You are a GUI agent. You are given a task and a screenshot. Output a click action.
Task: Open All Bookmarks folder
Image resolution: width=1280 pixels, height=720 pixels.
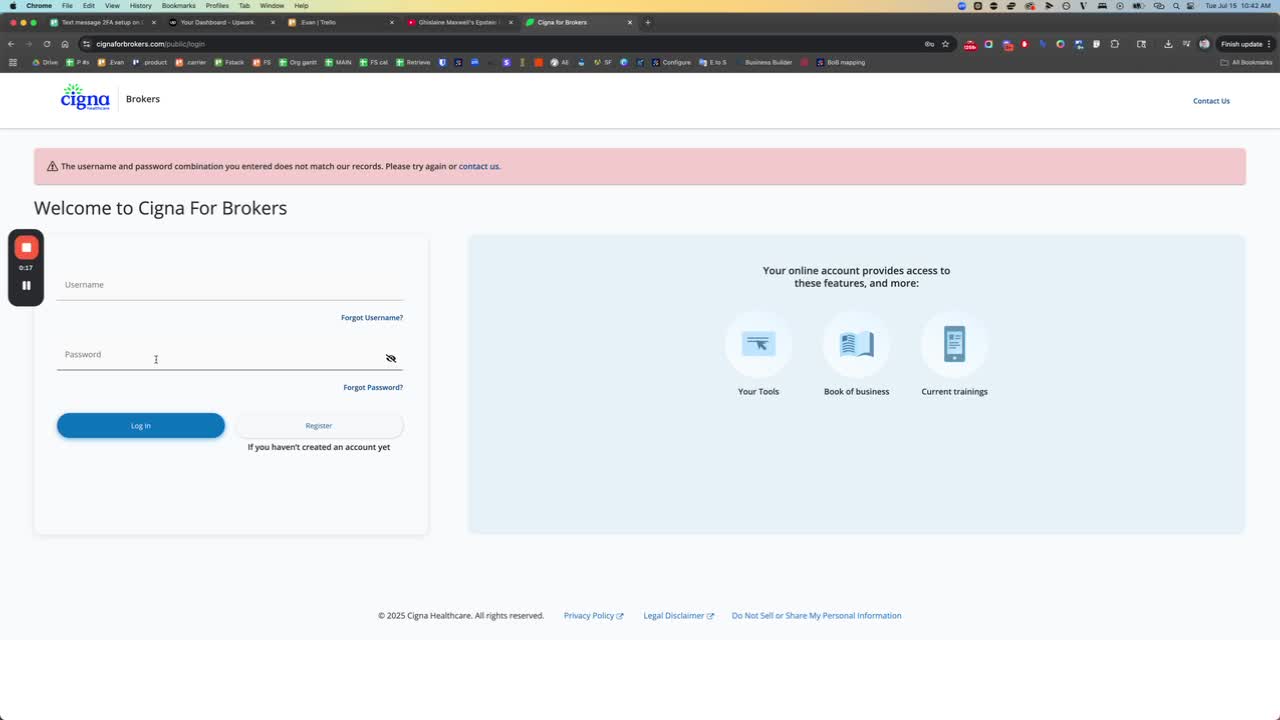coord(1246,62)
